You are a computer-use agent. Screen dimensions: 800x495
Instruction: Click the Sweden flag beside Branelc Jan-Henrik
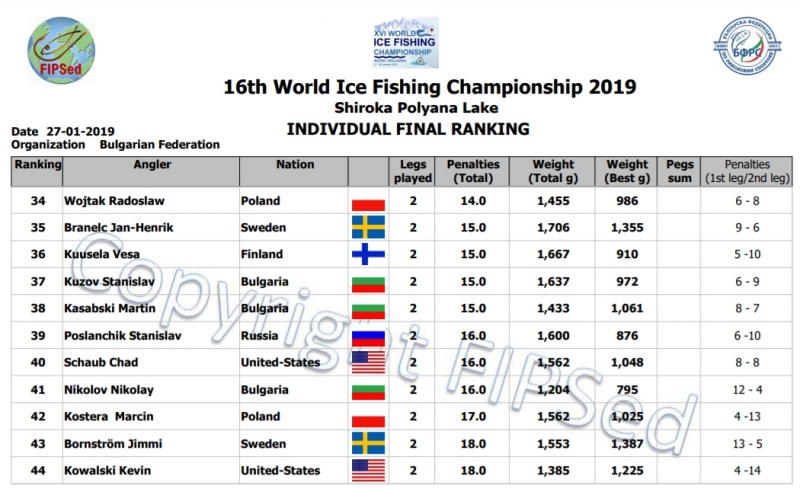(x=368, y=228)
